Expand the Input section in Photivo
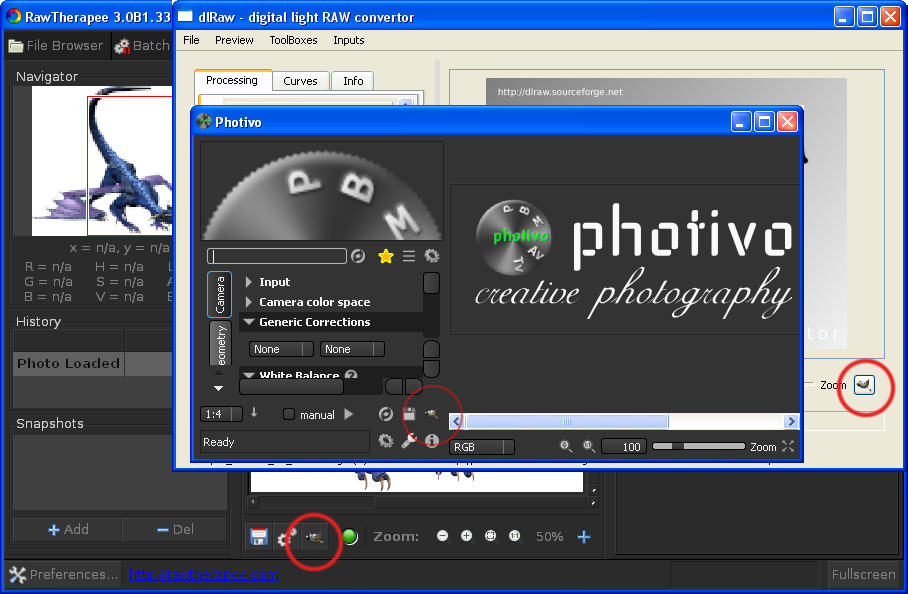 [248, 282]
